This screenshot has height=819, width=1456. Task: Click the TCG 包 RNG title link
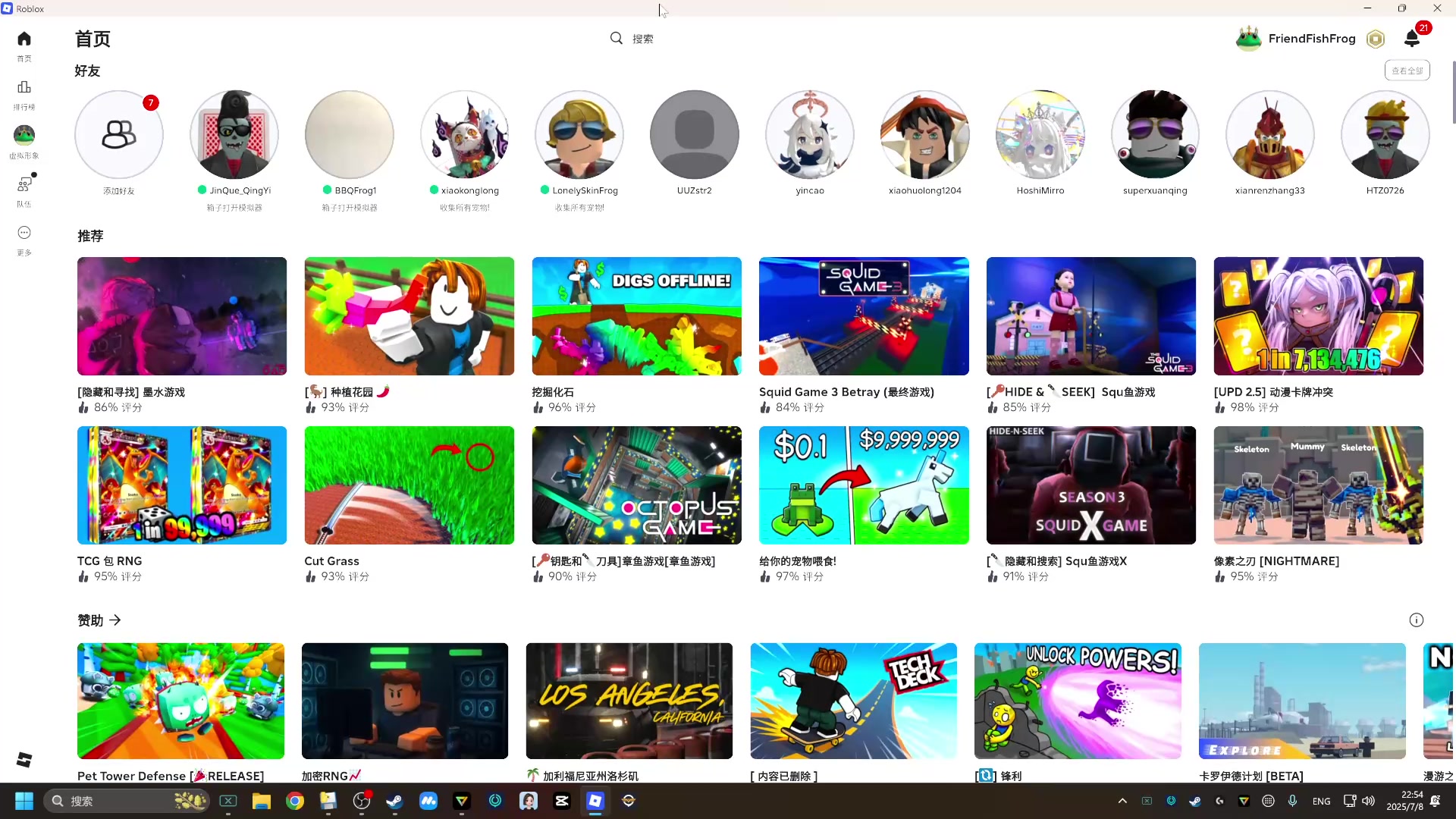coord(109,561)
